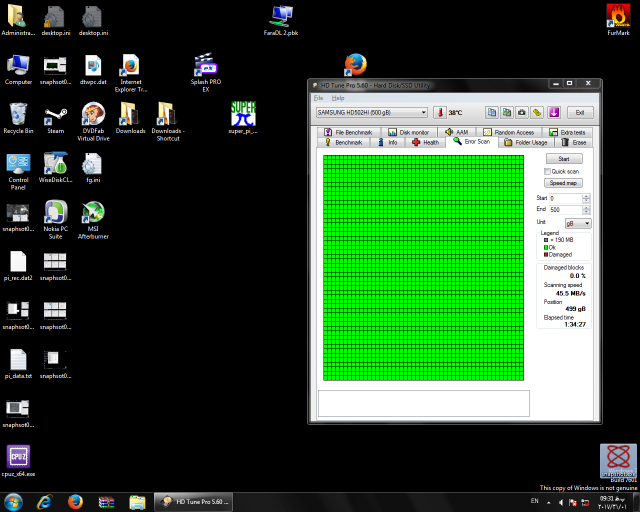Viewport: 640px width, 512px height.
Task: Show hidden tray icons arrow
Action: (549, 503)
